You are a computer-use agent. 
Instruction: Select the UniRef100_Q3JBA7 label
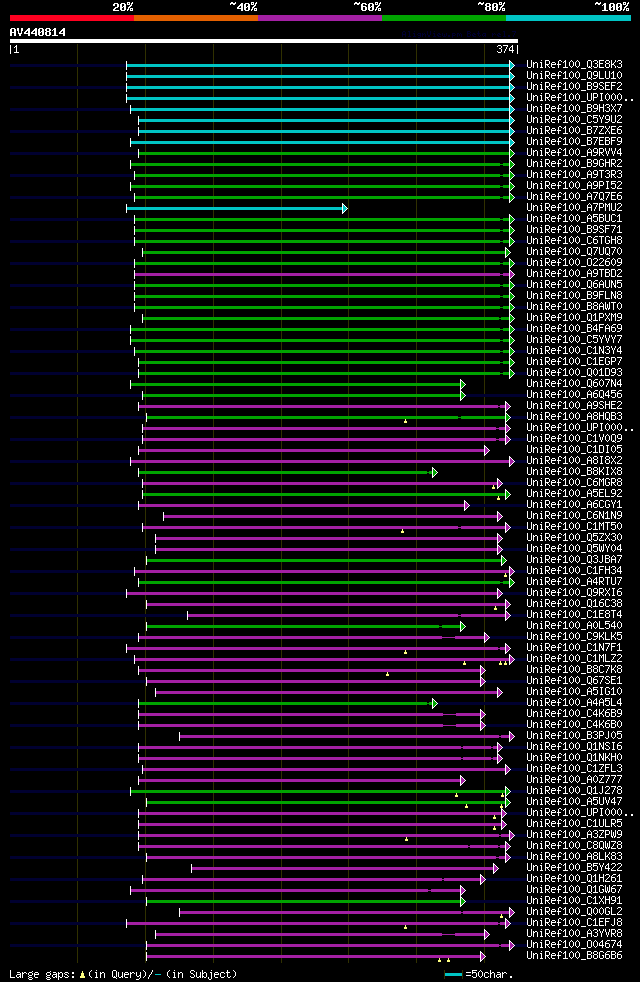(574, 560)
